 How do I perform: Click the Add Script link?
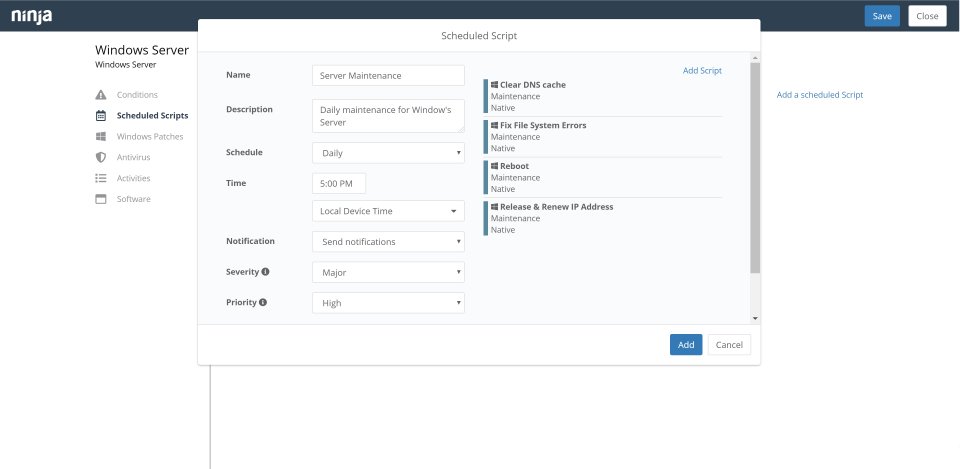click(x=702, y=71)
